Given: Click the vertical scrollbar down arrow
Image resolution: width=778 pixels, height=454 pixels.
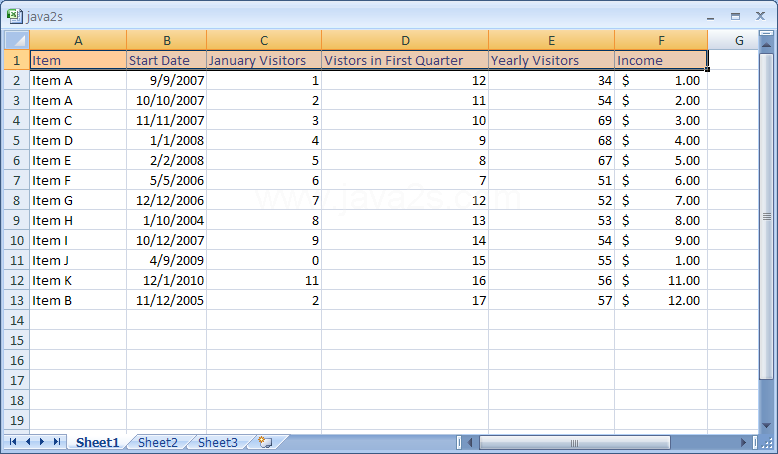Looking at the screenshot, I should (766, 426).
